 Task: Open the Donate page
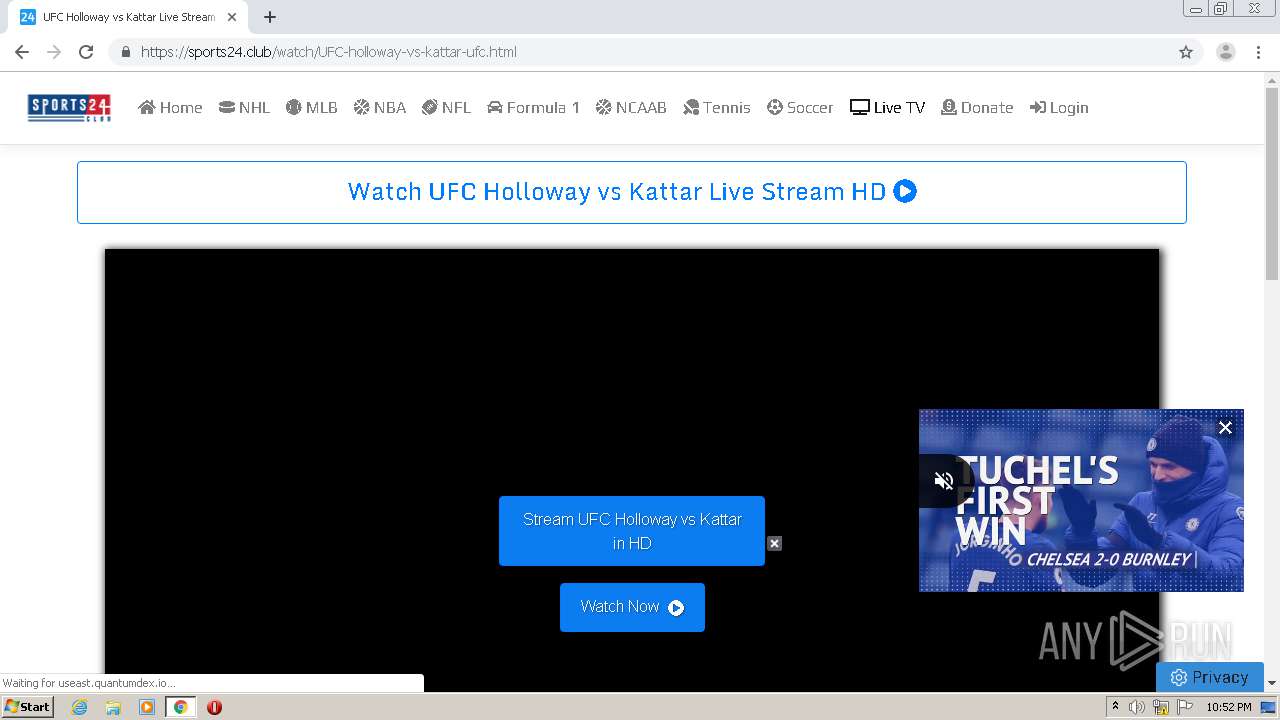pos(977,108)
